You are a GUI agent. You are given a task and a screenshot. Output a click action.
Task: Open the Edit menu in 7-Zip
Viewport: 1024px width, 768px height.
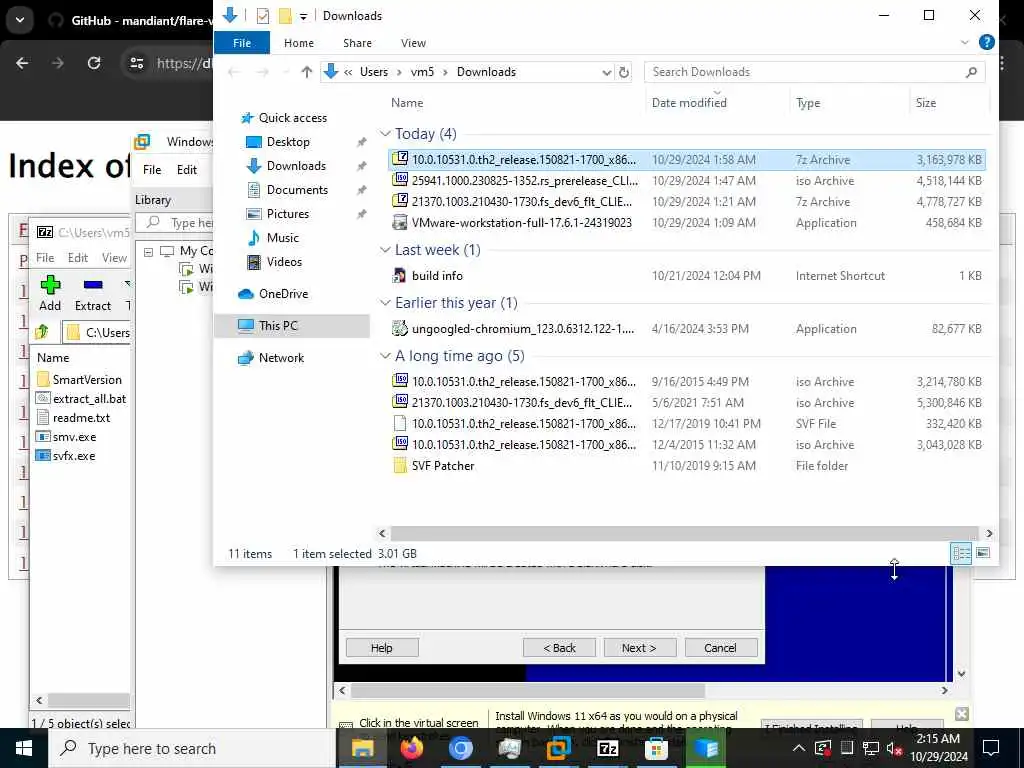click(78, 258)
